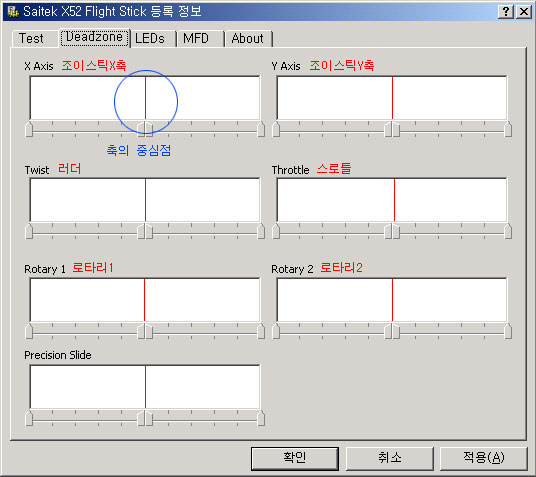Click Y Axis center-left deadzone handle
Viewport: 536px width, 477px height.
pos(388,129)
